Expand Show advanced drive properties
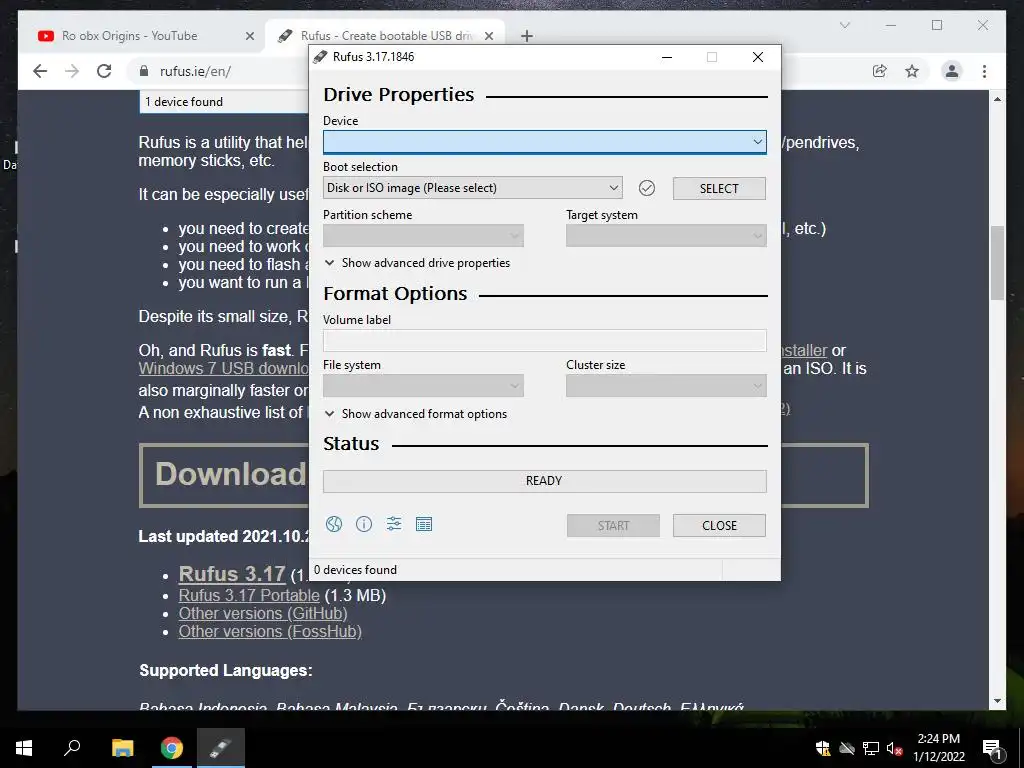The height and width of the screenshot is (768, 1024). pyautogui.click(x=417, y=263)
